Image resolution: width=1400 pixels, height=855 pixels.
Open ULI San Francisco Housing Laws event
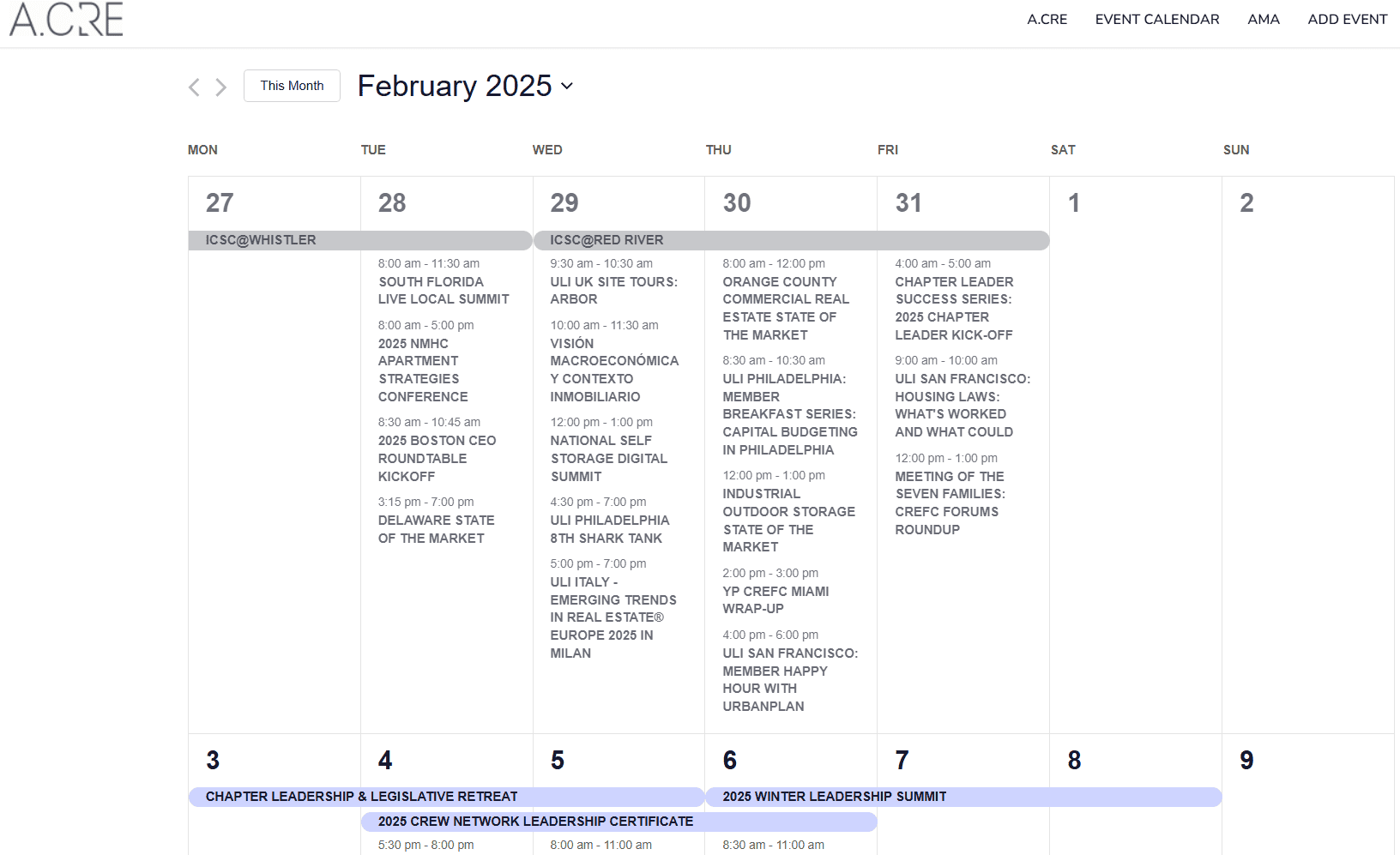[962, 405]
